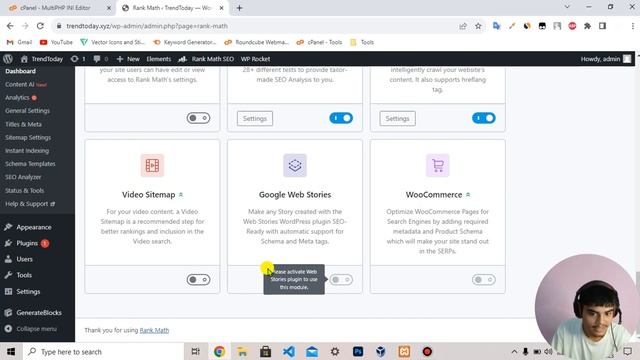The image size is (640, 360).
Task: Click the WooCommerce cart icon
Action: (438, 165)
